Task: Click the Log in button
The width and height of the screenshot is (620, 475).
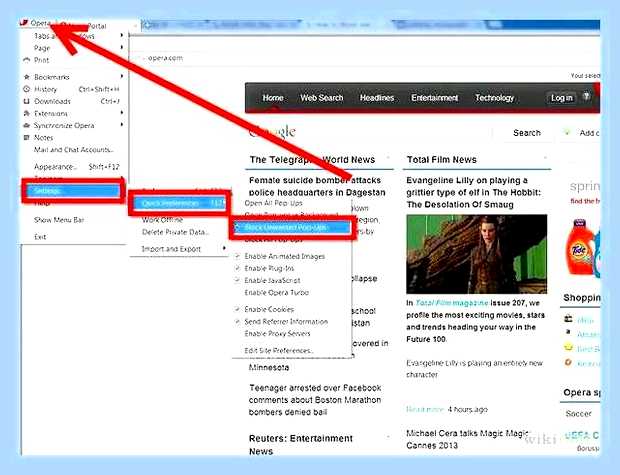Action: pos(561,98)
